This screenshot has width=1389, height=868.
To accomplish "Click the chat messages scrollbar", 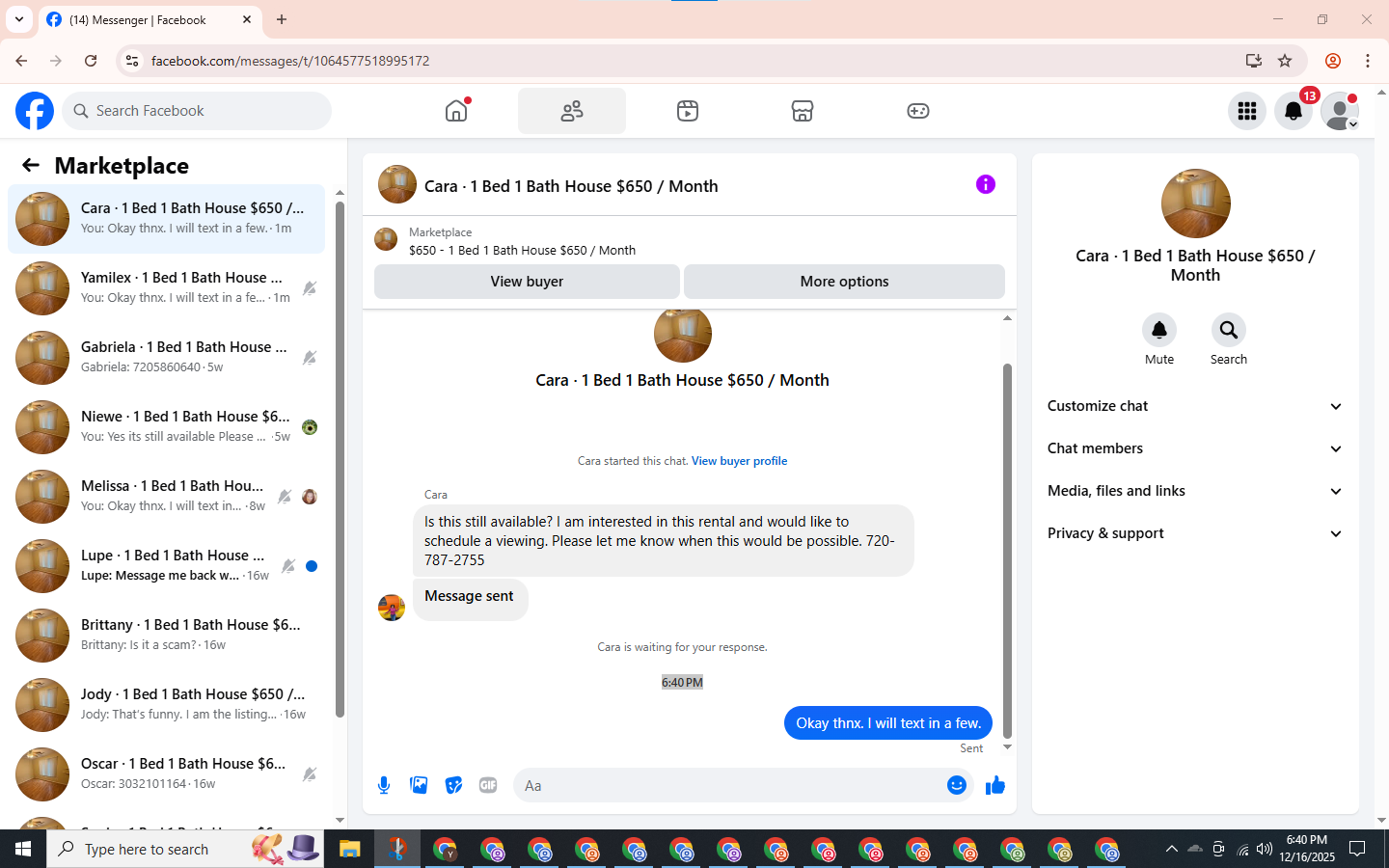I will pos(1007,550).
